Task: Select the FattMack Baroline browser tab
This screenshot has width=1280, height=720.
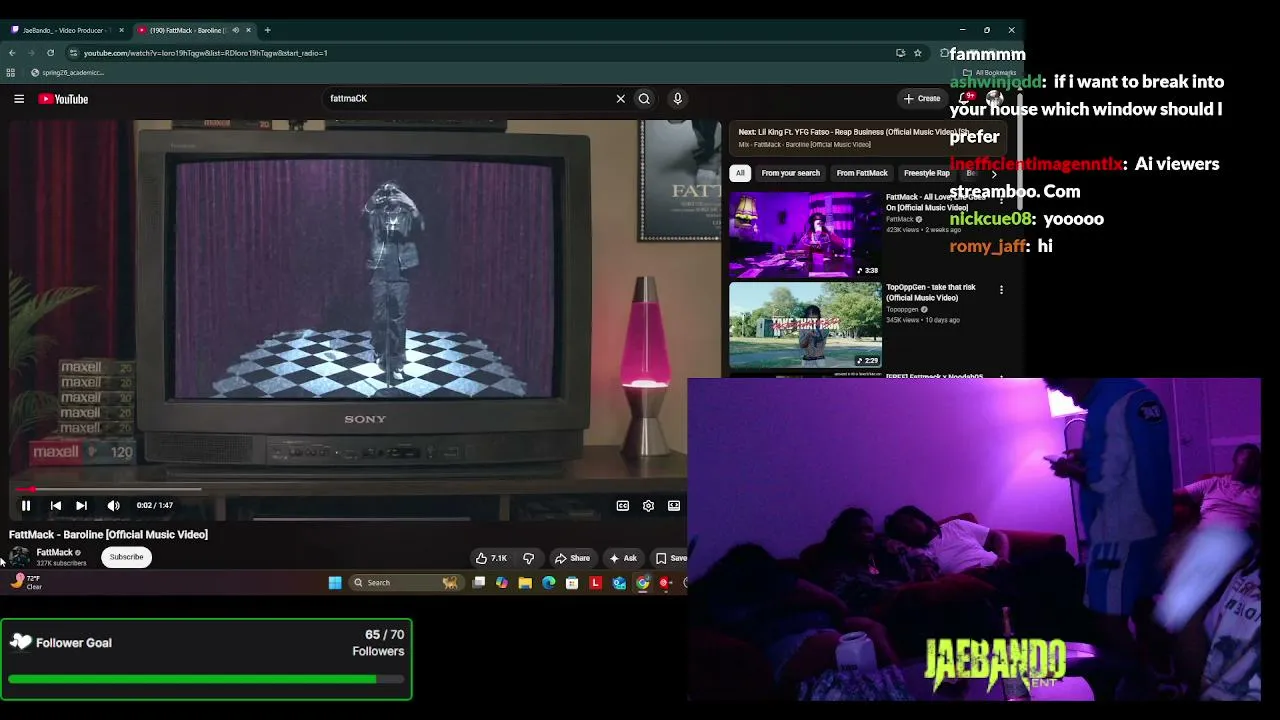Action: click(x=186, y=30)
